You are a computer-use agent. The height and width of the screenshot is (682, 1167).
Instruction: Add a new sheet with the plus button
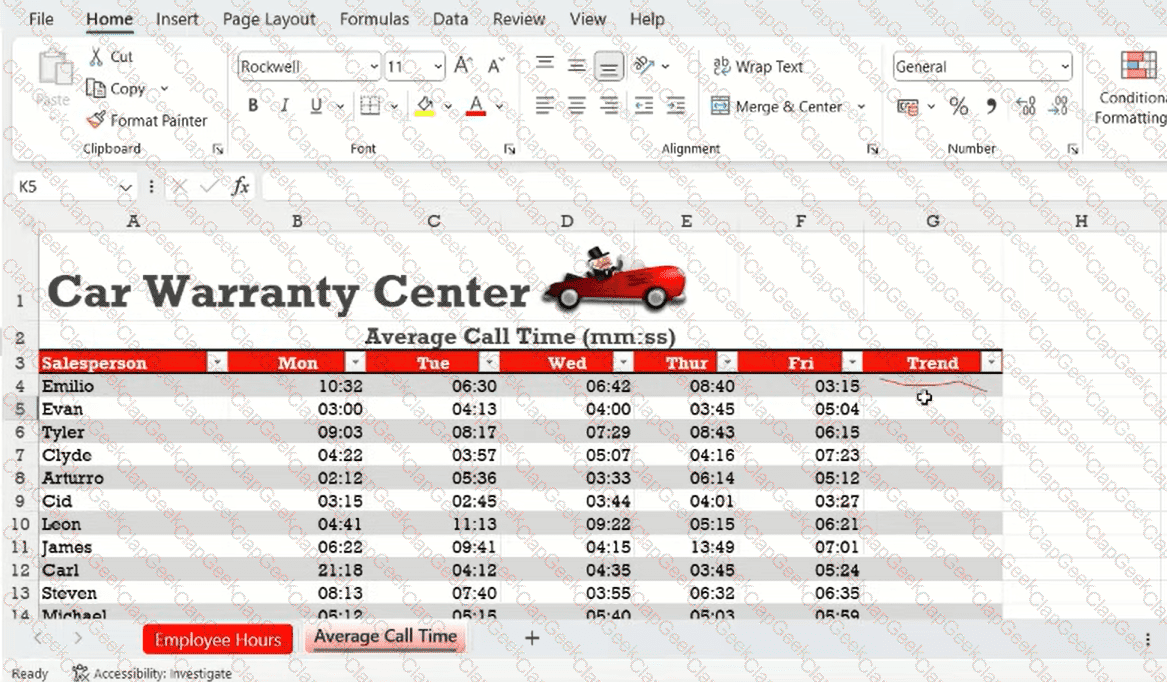(532, 638)
